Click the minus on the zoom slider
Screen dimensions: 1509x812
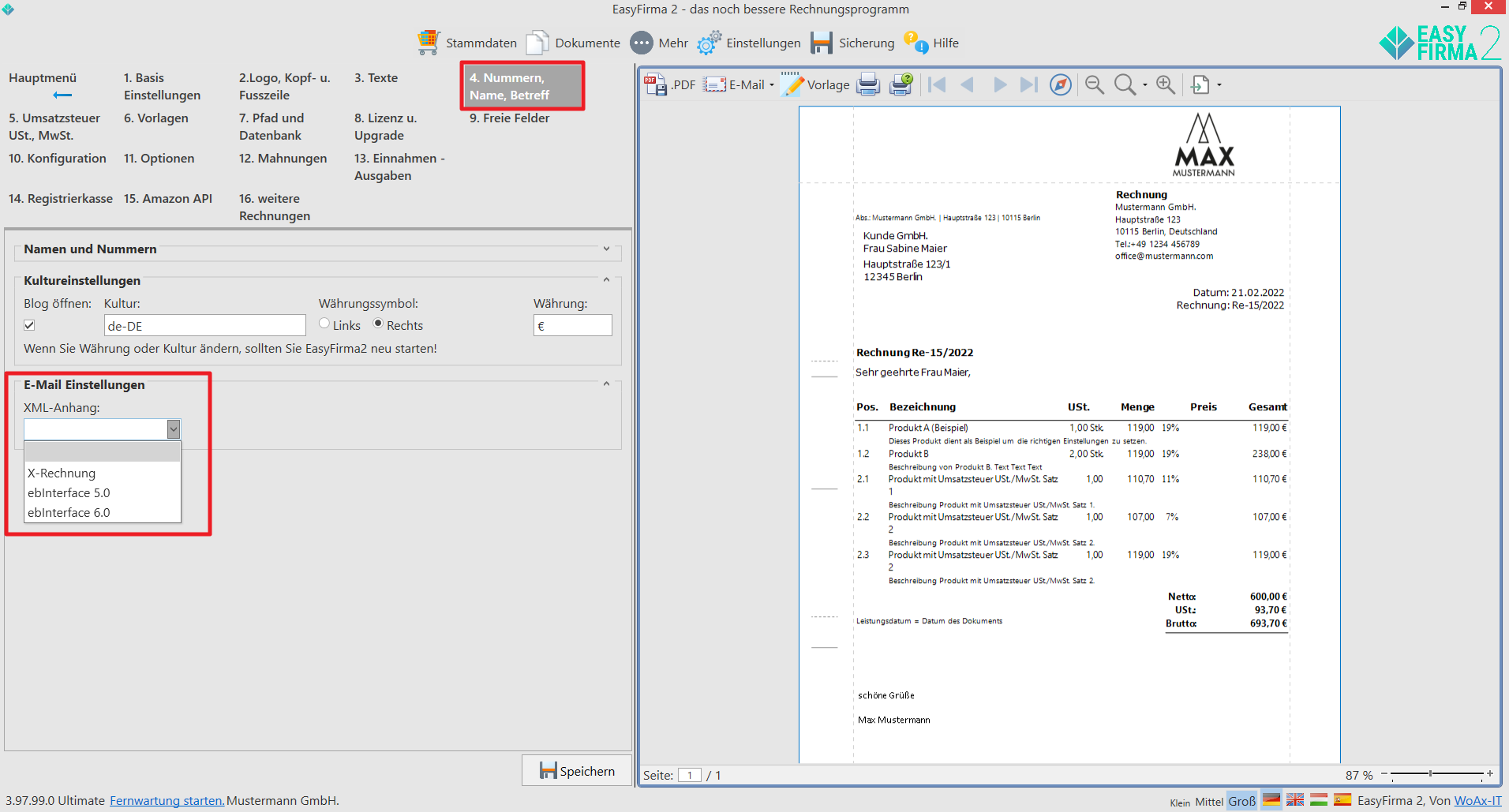tap(1384, 773)
